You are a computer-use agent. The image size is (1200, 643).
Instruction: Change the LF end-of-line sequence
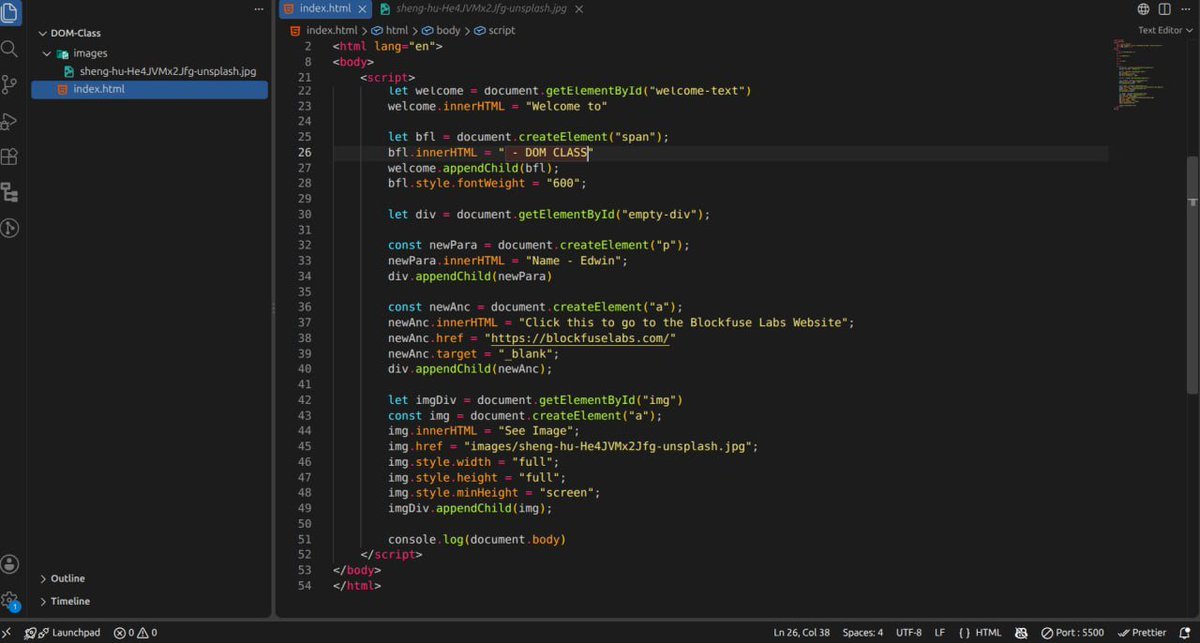[939, 633]
